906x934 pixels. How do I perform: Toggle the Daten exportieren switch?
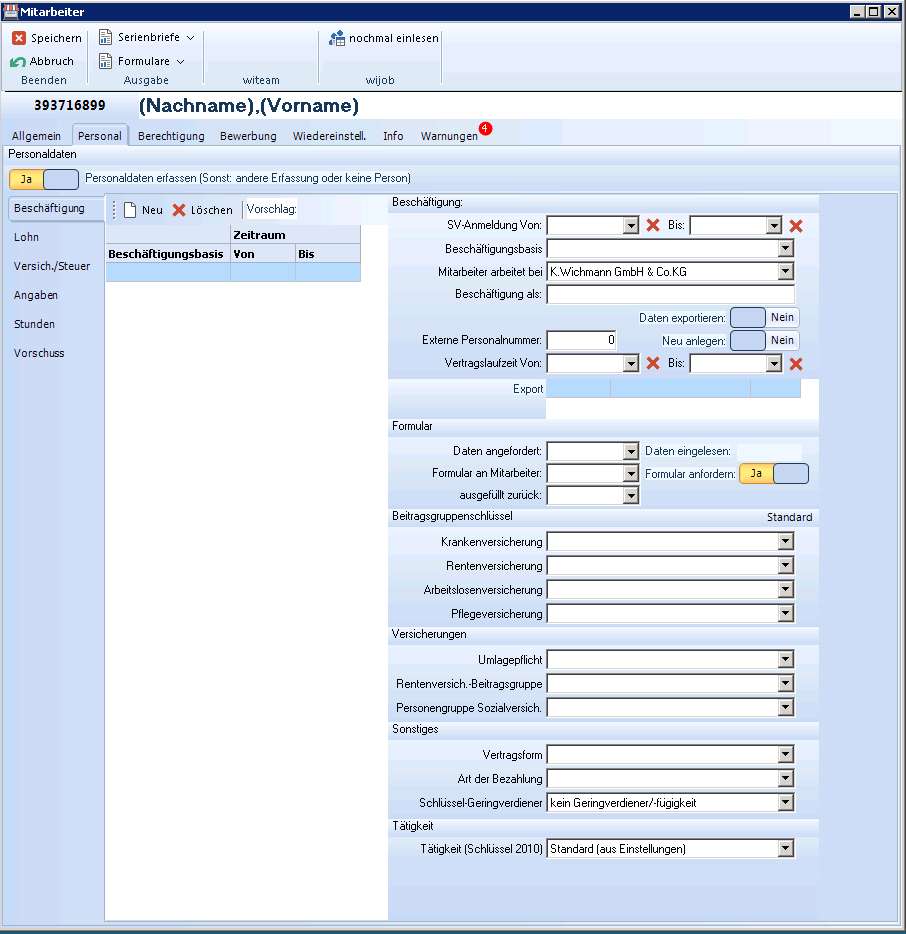pyautogui.click(x=765, y=317)
